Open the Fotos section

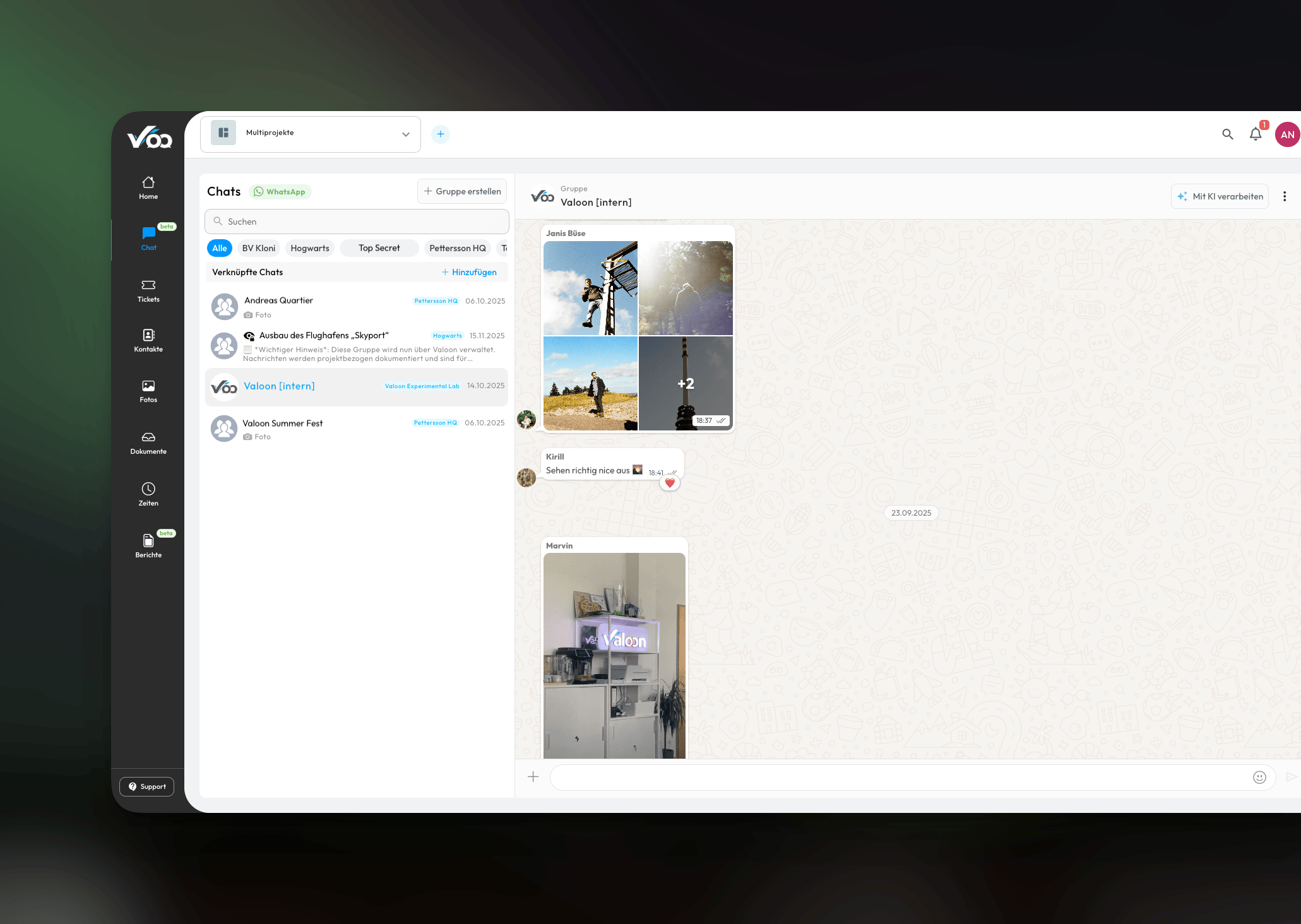pyautogui.click(x=148, y=390)
